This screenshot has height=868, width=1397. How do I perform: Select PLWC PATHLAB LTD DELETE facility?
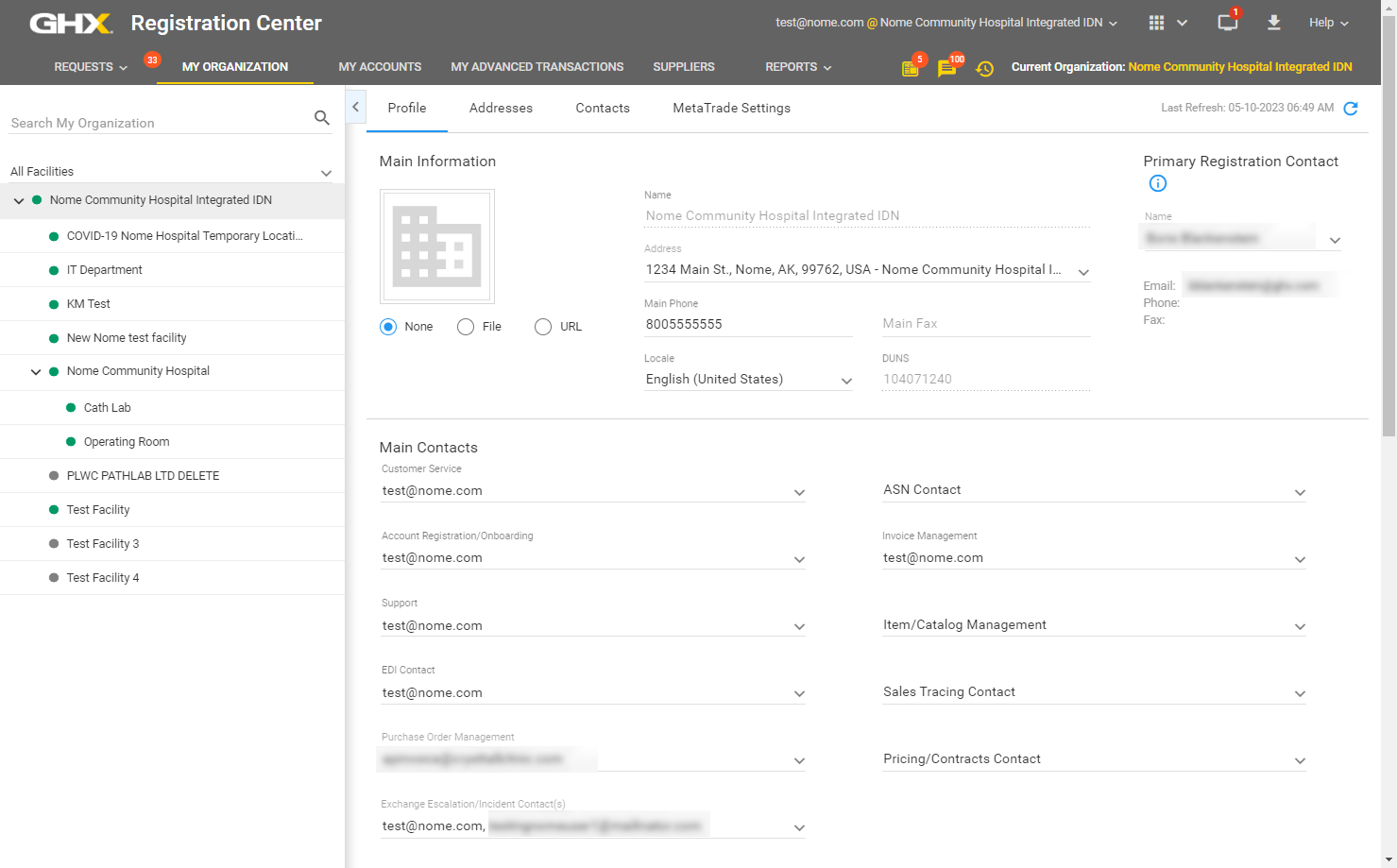pos(172,476)
